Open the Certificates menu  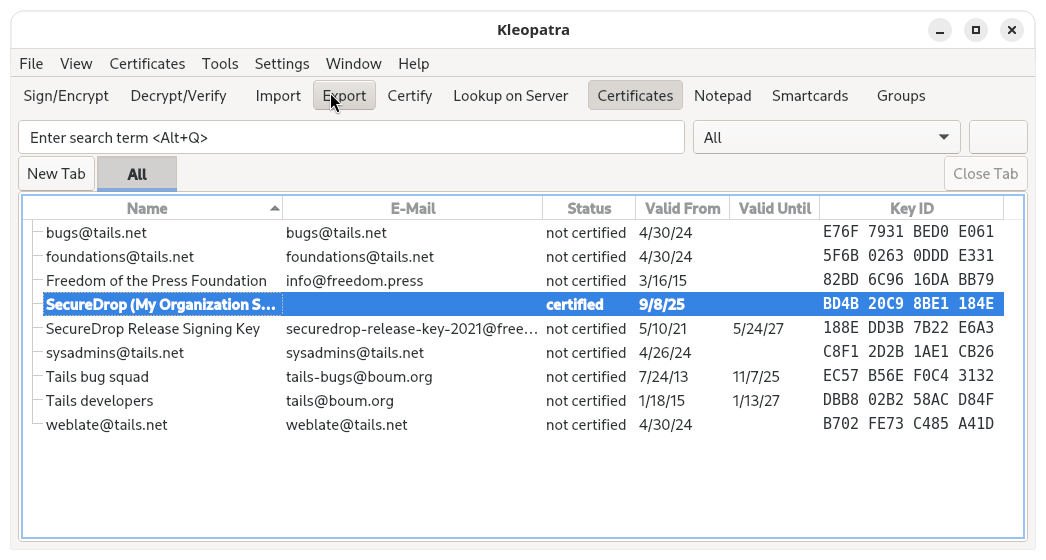pos(147,63)
